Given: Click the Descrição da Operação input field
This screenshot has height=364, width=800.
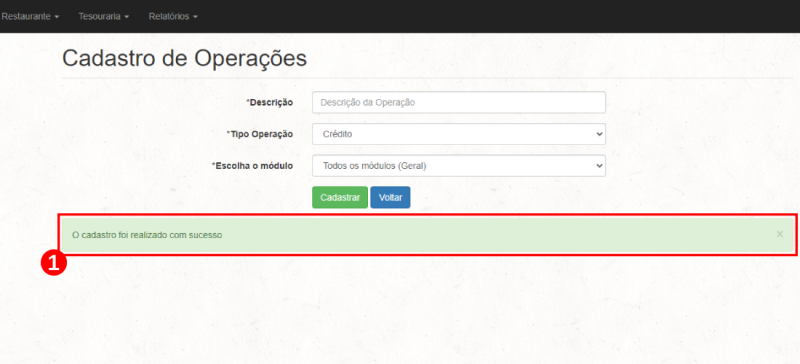Looking at the screenshot, I should (459, 102).
